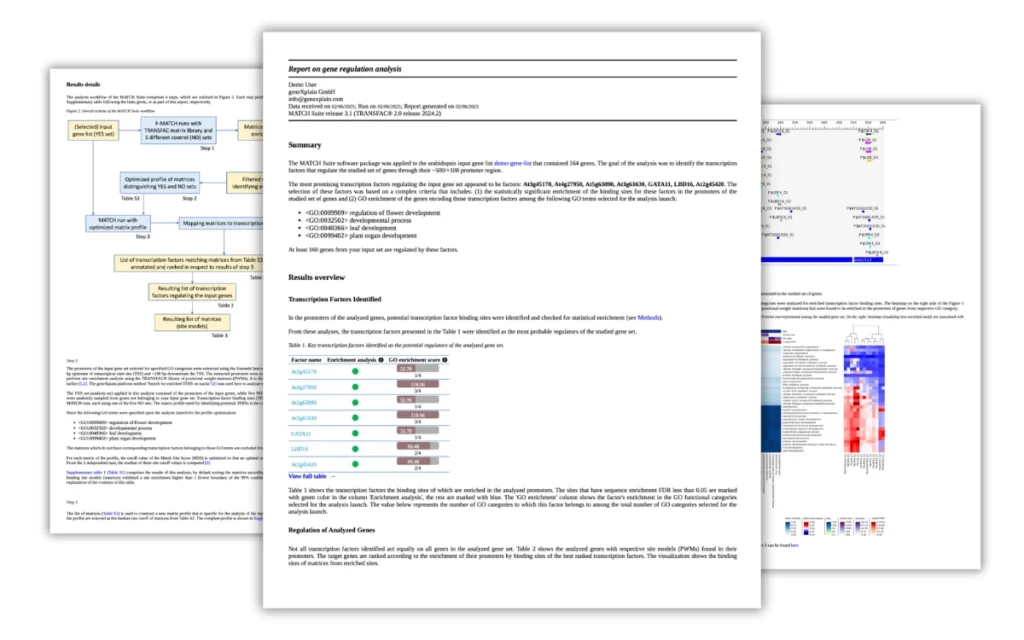Click the Factor name column header
Screen dimensions: 1024x640
pyautogui.click(x=306, y=360)
